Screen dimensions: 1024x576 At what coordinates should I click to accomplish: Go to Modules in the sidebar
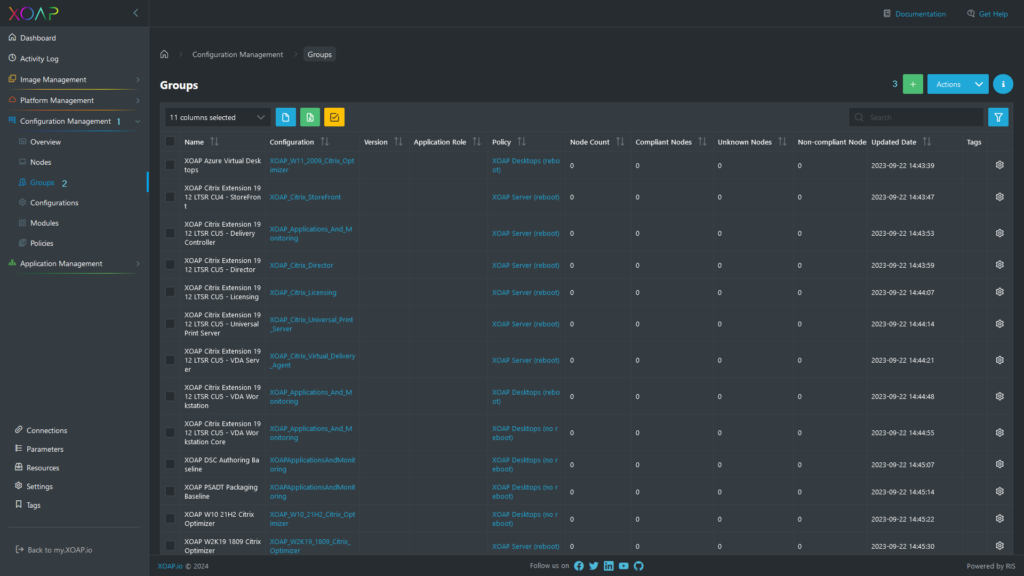tap(44, 223)
